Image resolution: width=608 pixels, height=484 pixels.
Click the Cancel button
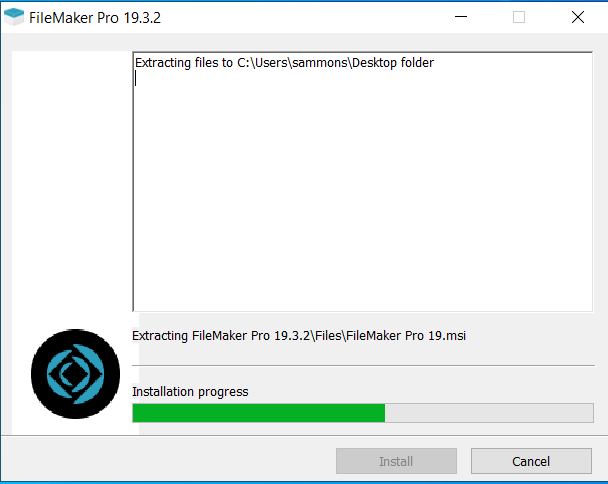click(x=531, y=461)
